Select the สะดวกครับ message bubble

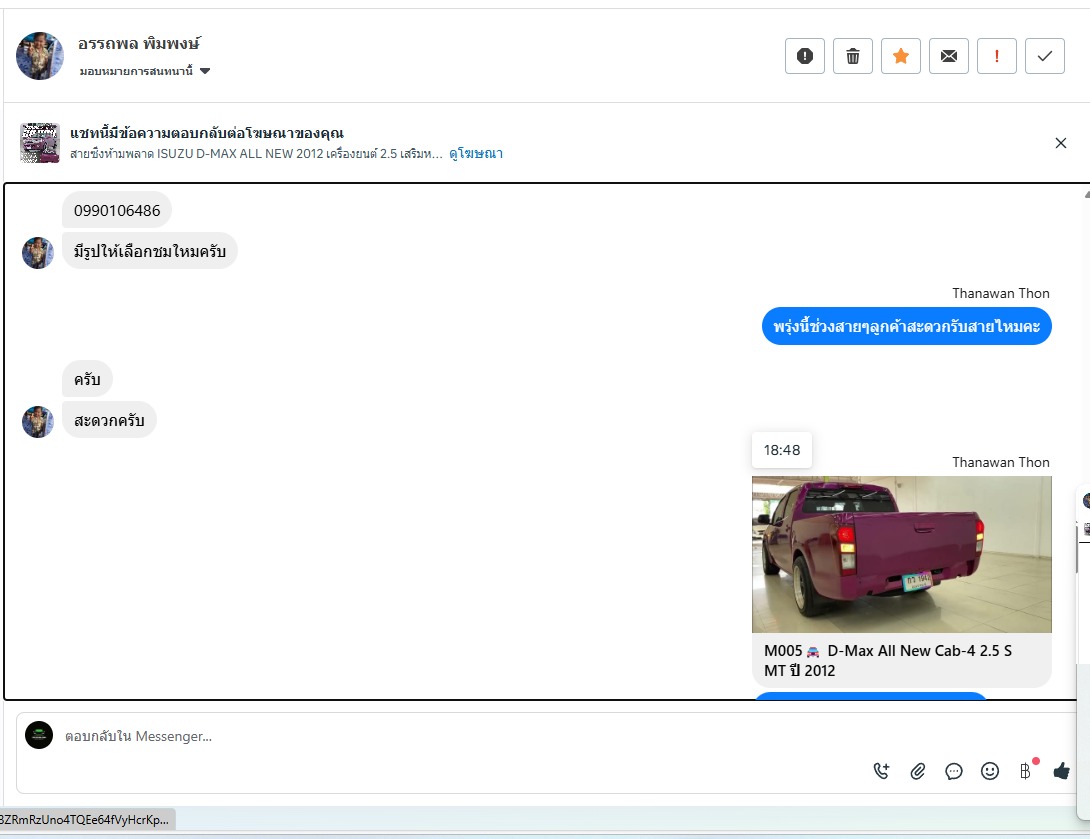109,420
